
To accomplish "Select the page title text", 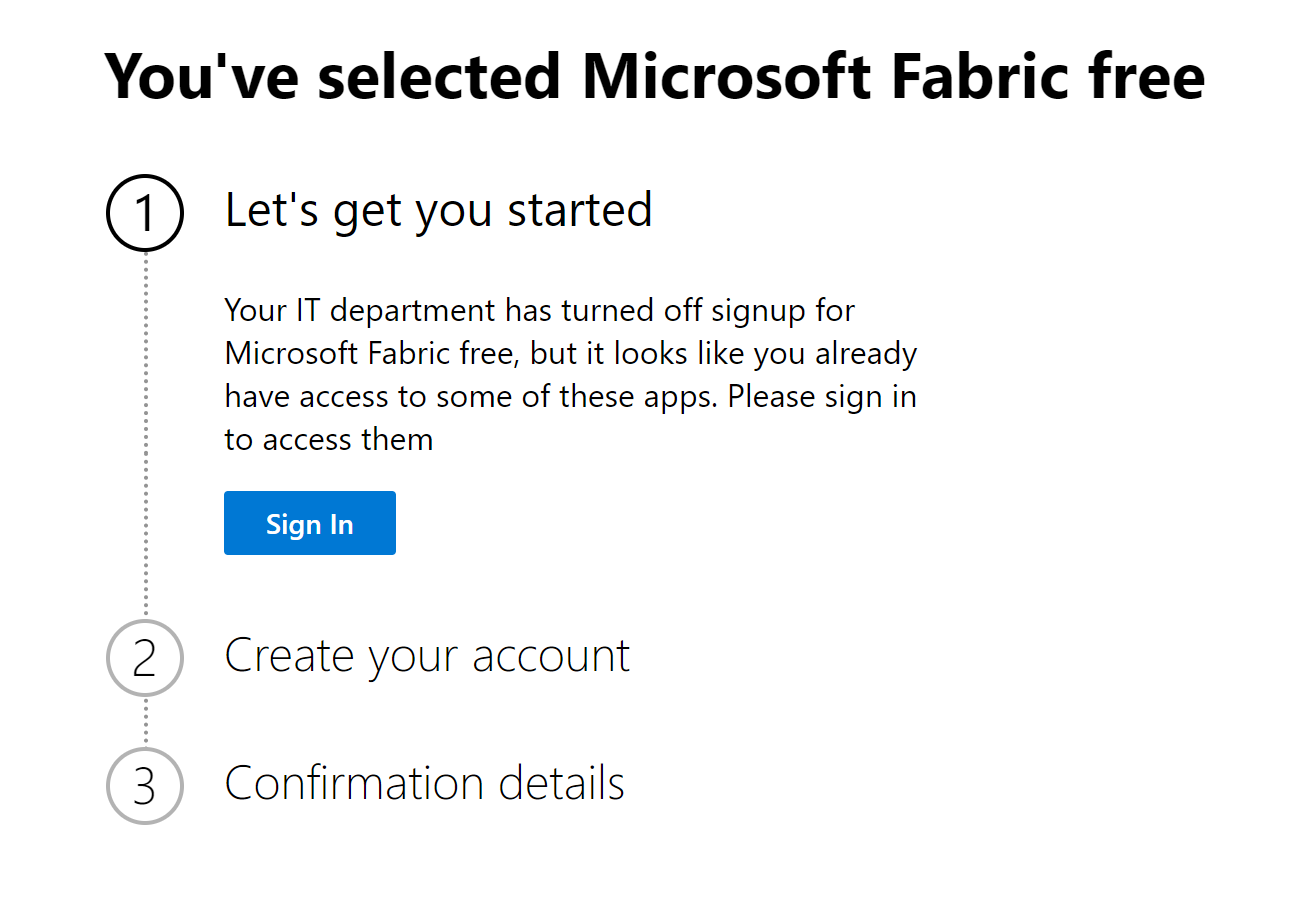I will tap(655, 76).
